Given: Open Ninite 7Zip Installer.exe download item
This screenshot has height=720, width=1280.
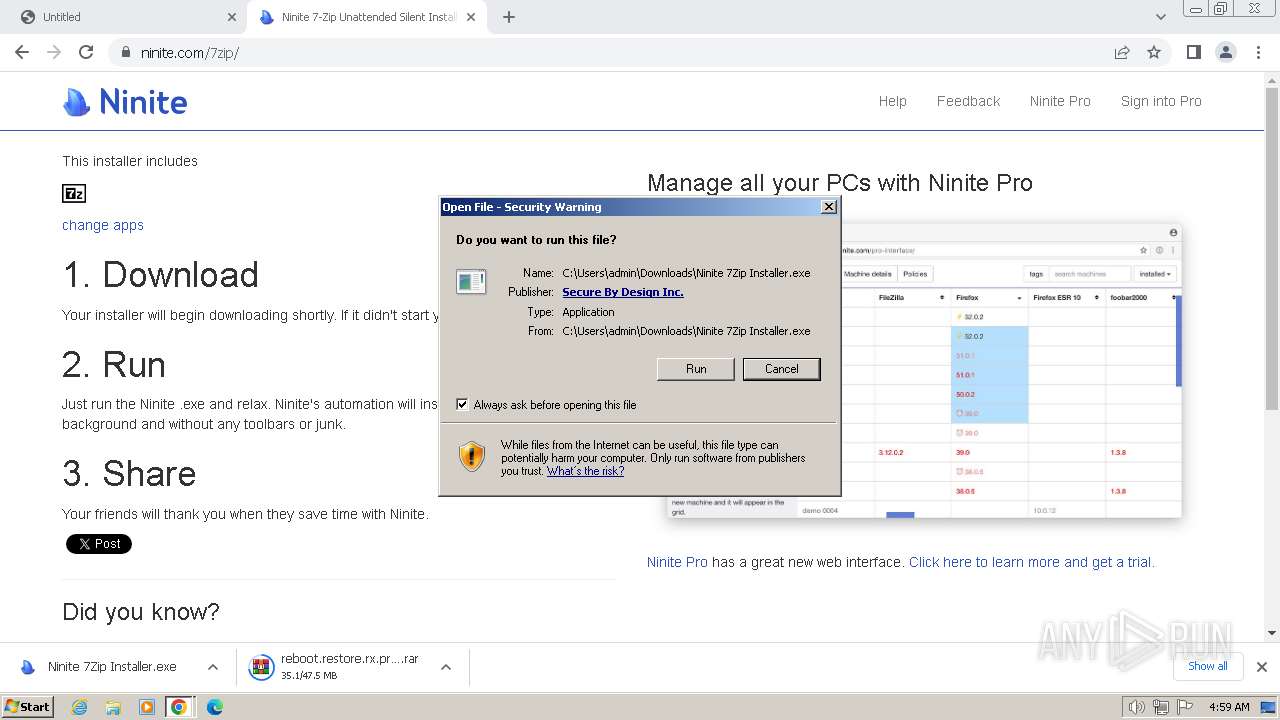Looking at the screenshot, I should click(100, 667).
